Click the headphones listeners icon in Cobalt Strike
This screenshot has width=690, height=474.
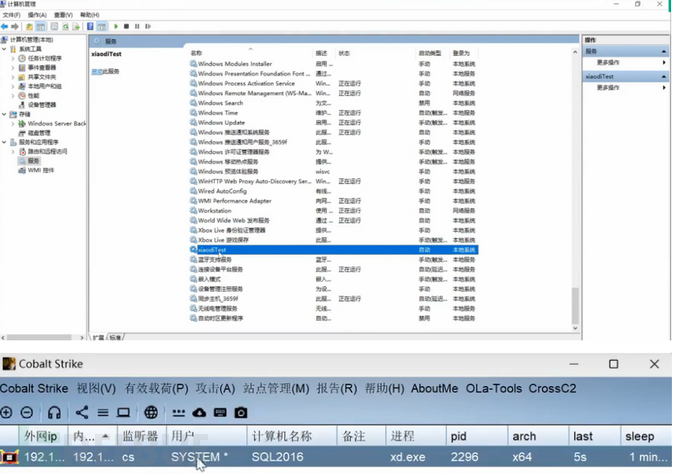point(54,412)
